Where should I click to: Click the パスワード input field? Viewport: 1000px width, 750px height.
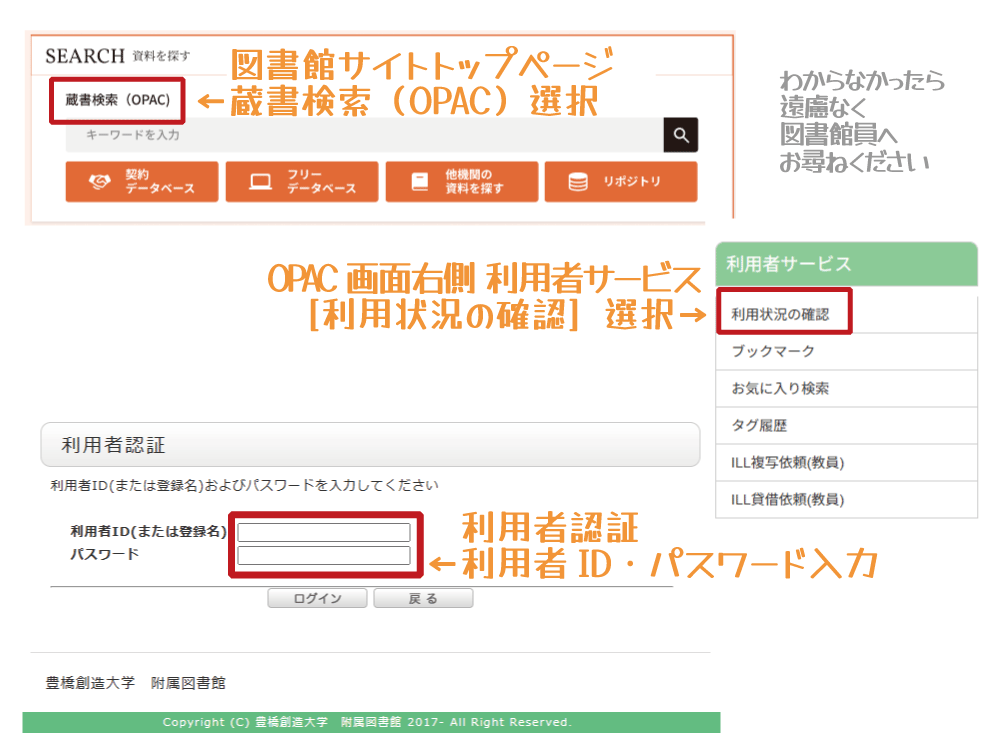[324, 555]
